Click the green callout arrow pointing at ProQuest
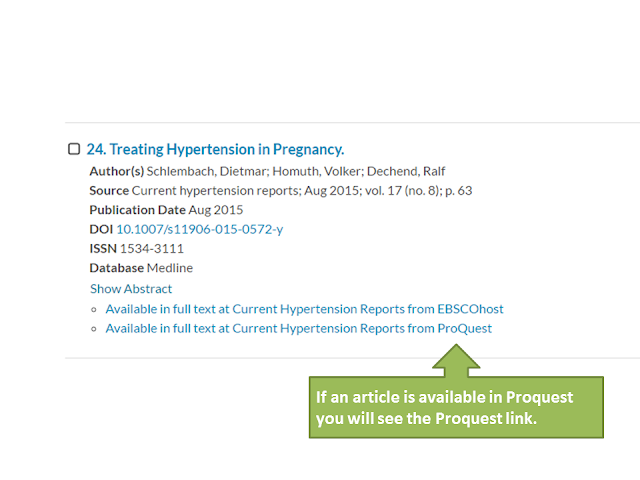The image size is (640, 480). pos(456,358)
